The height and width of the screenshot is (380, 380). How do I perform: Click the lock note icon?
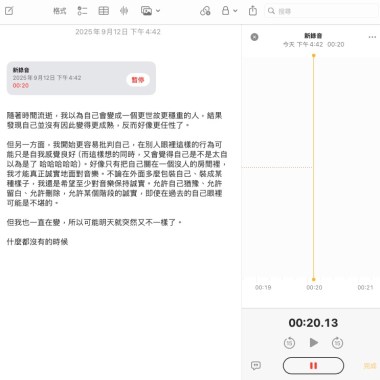pos(226,11)
